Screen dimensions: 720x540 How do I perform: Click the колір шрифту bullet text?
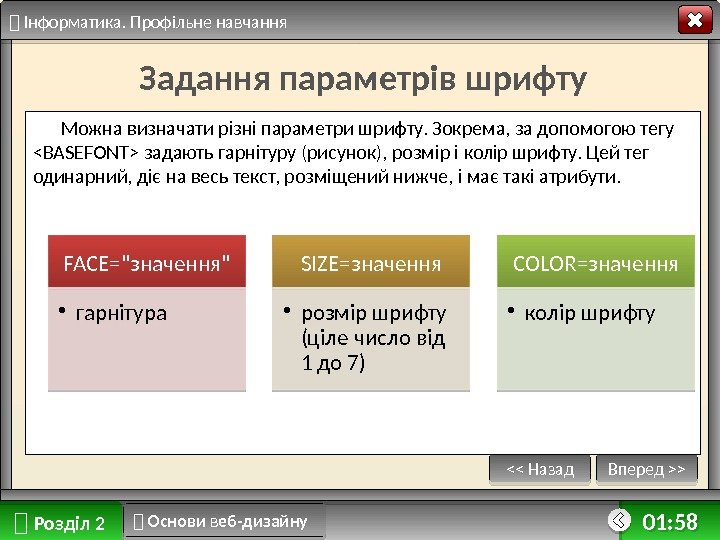coord(590,314)
